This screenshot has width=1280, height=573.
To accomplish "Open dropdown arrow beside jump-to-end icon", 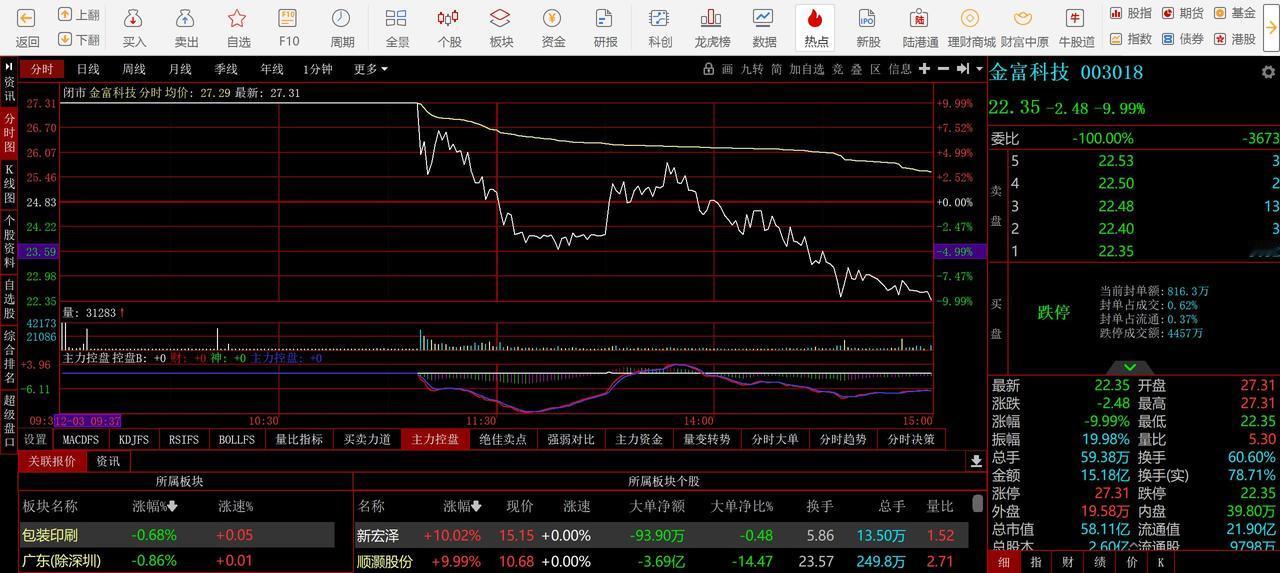I will (978, 69).
